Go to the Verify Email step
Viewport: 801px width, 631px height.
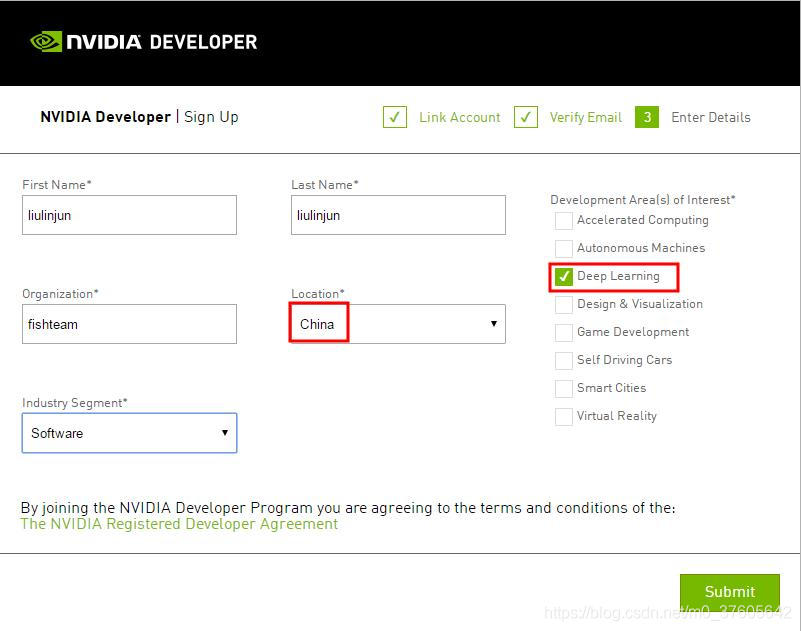tap(586, 118)
